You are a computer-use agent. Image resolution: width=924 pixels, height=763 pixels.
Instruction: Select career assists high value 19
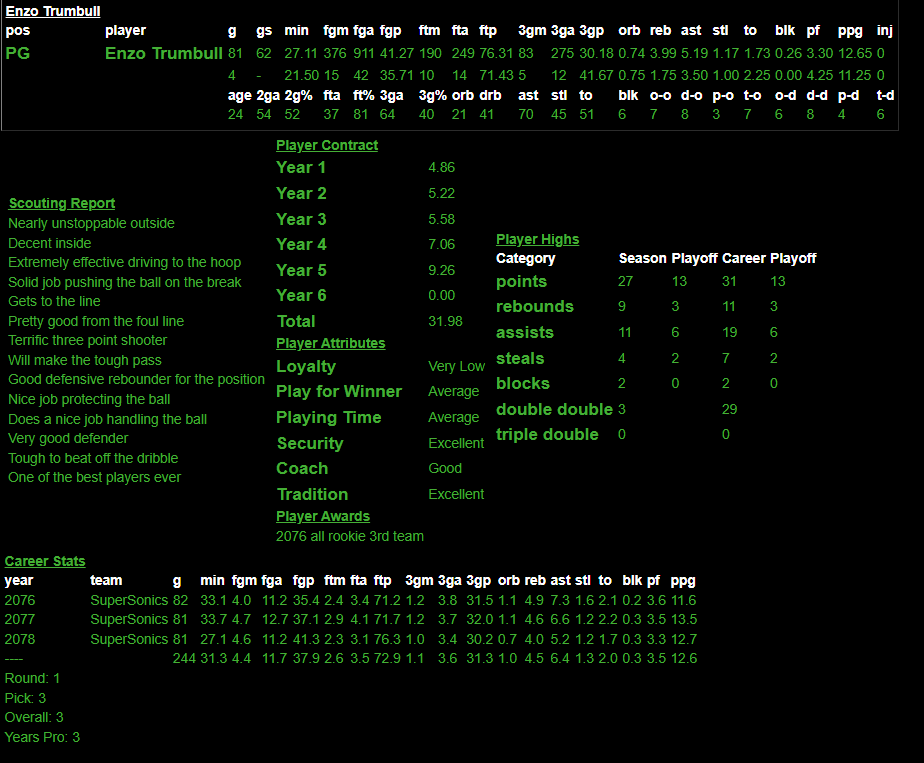pos(730,332)
